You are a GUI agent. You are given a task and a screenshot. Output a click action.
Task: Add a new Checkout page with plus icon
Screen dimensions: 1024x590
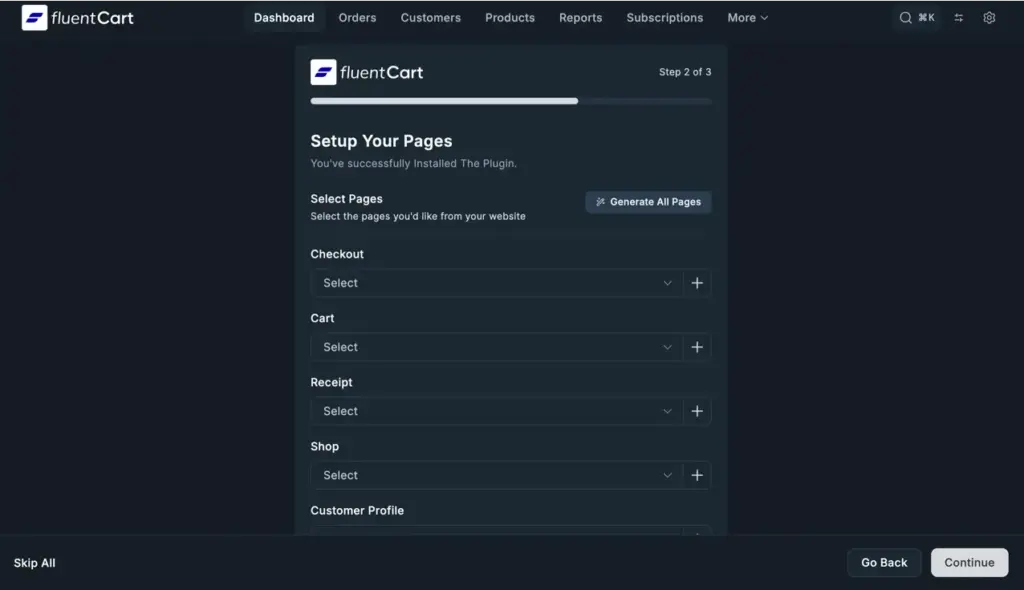(x=697, y=283)
